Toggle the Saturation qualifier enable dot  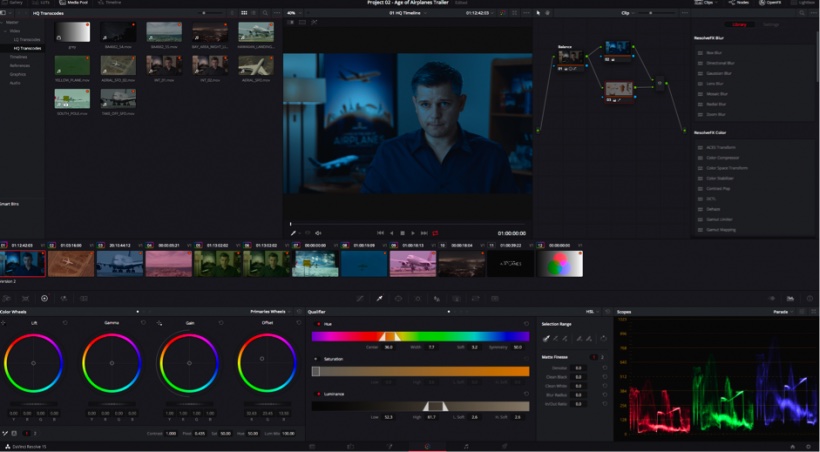click(x=315, y=359)
